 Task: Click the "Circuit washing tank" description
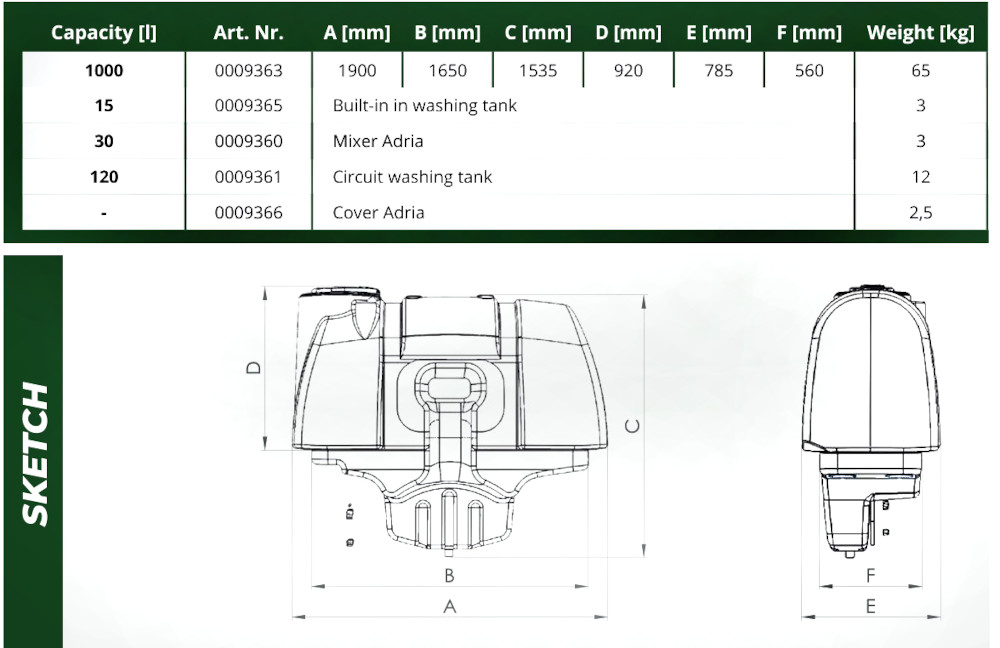click(x=413, y=177)
